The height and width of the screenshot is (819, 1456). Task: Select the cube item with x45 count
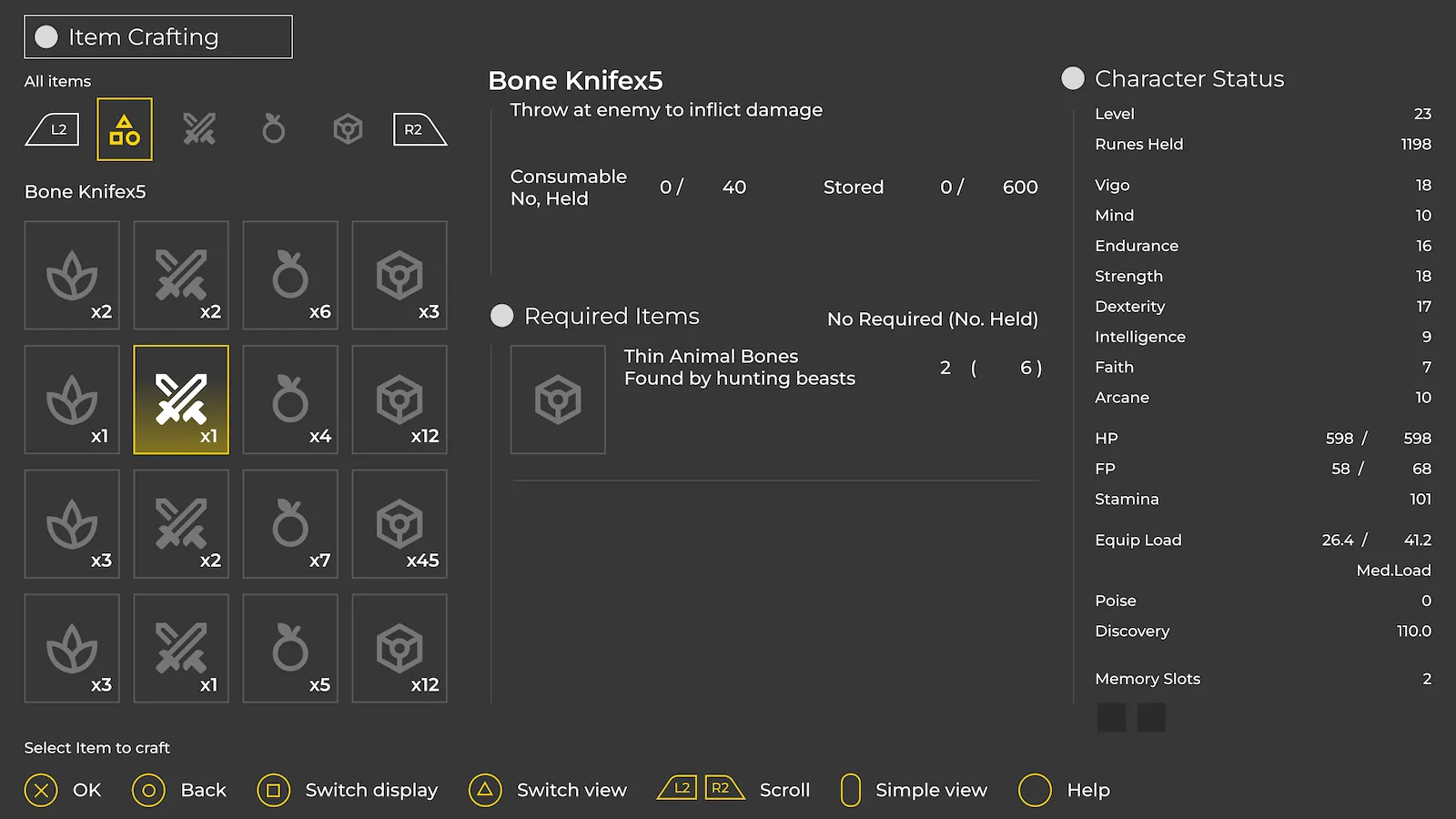tap(399, 524)
